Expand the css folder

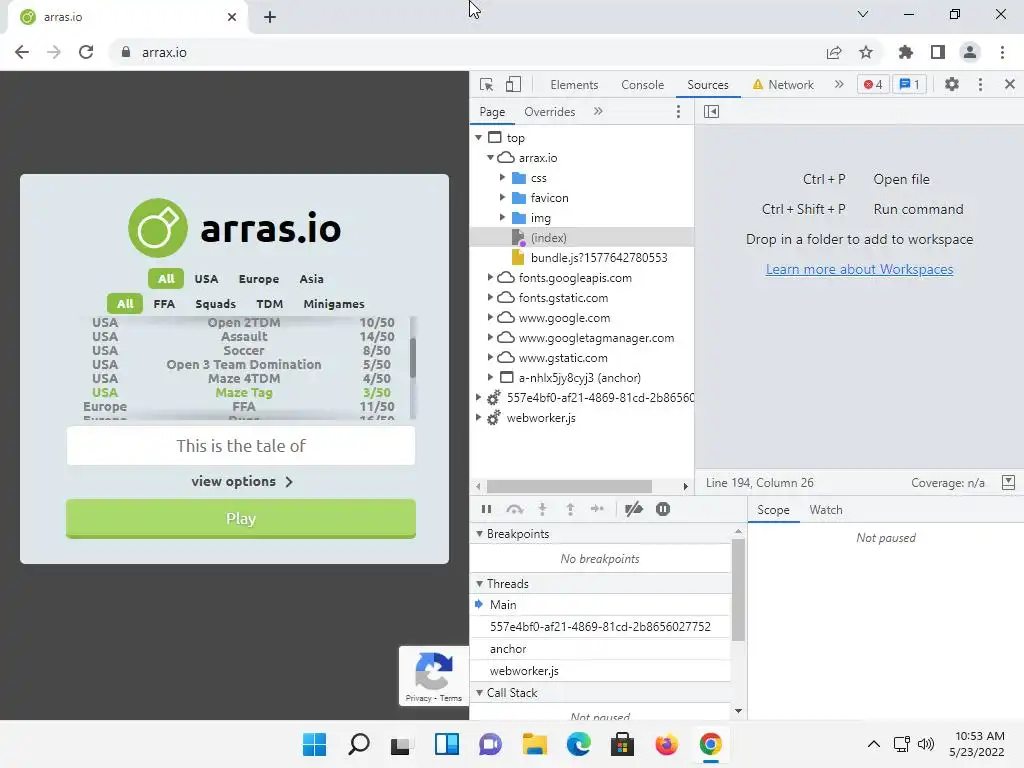point(502,178)
